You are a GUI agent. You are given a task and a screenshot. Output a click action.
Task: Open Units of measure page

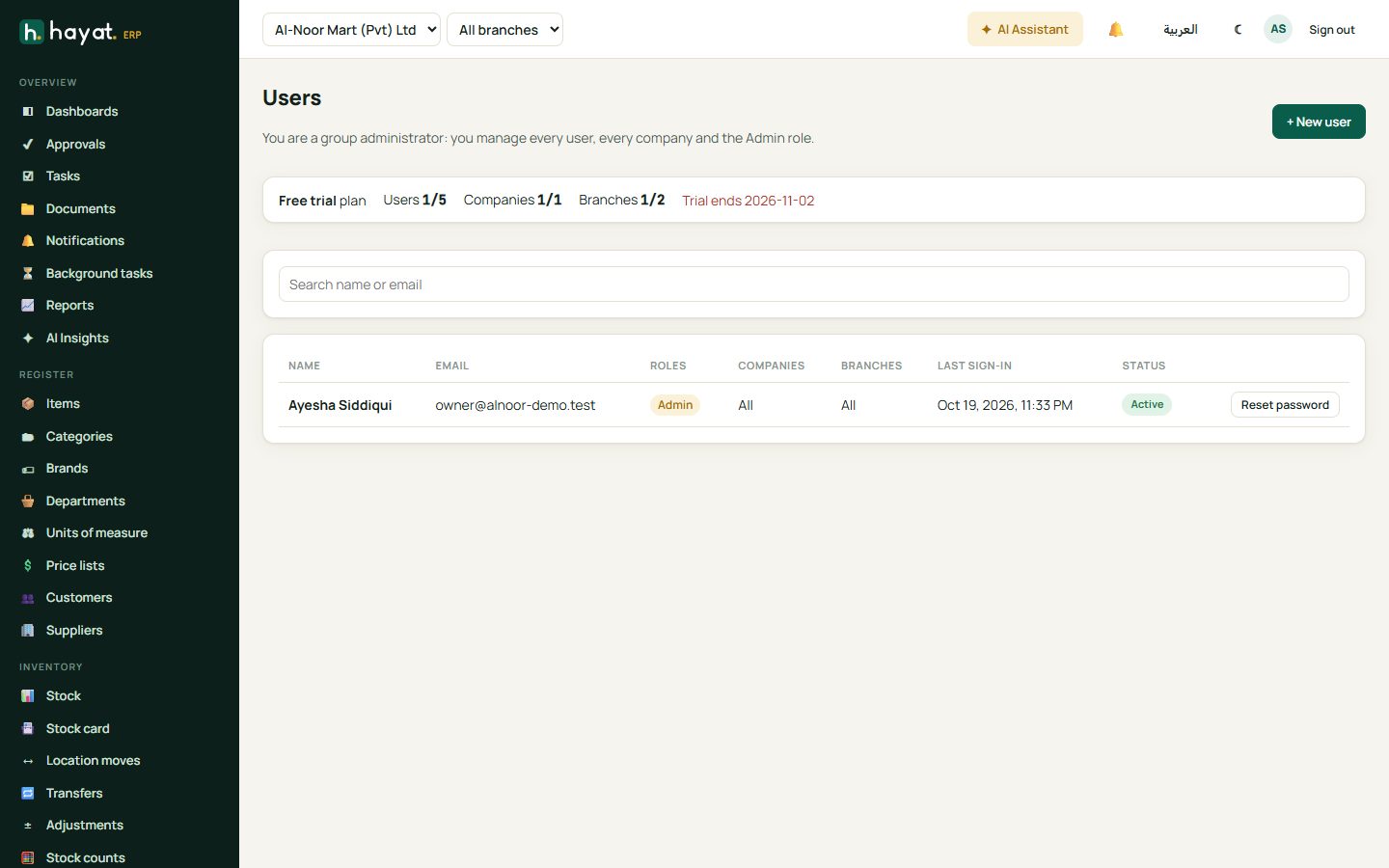pyautogui.click(x=96, y=533)
